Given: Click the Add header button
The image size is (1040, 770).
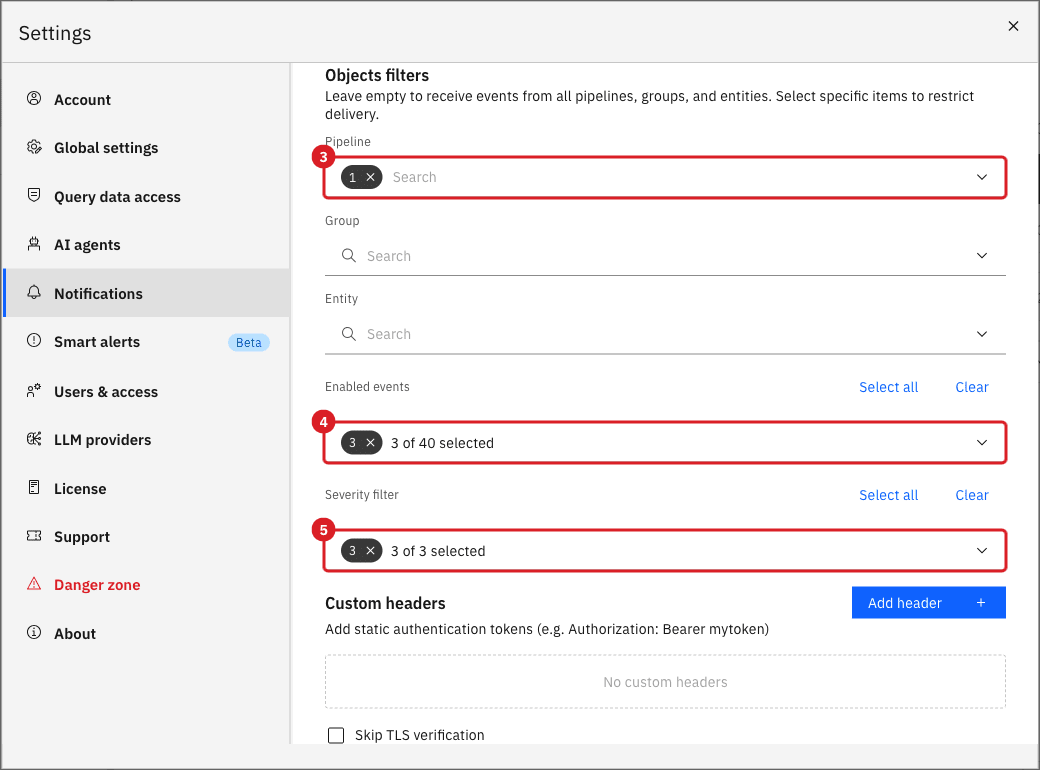Looking at the screenshot, I should (929, 602).
